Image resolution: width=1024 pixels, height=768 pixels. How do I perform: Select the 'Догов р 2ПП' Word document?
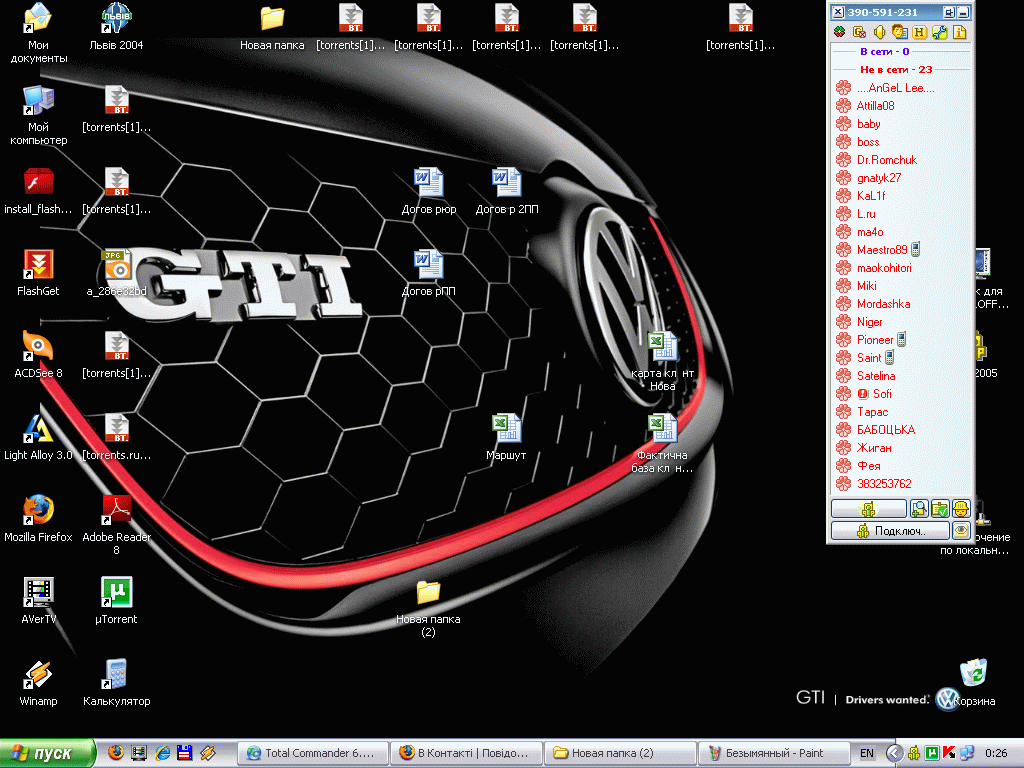[507, 191]
